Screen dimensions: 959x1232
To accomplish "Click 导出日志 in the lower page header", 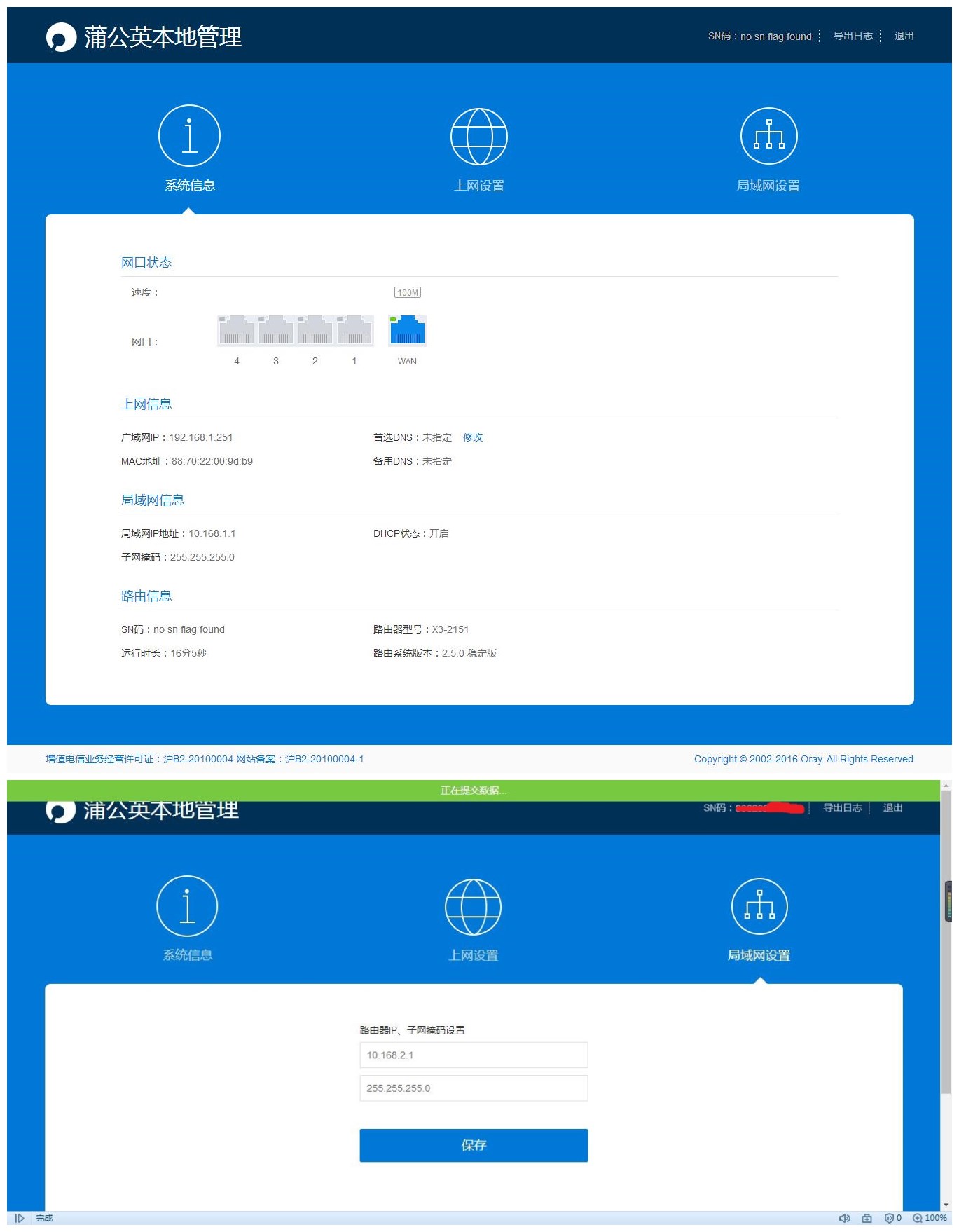I will click(842, 808).
